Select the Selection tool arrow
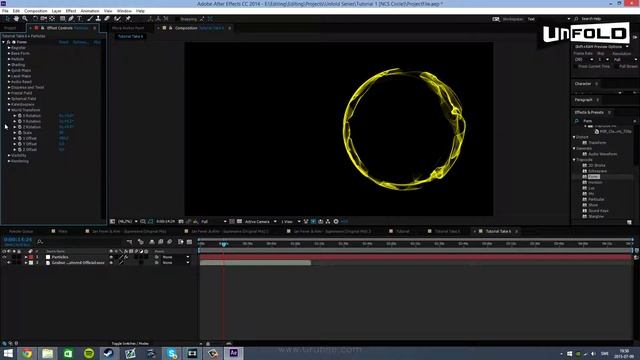 (7, 19)
